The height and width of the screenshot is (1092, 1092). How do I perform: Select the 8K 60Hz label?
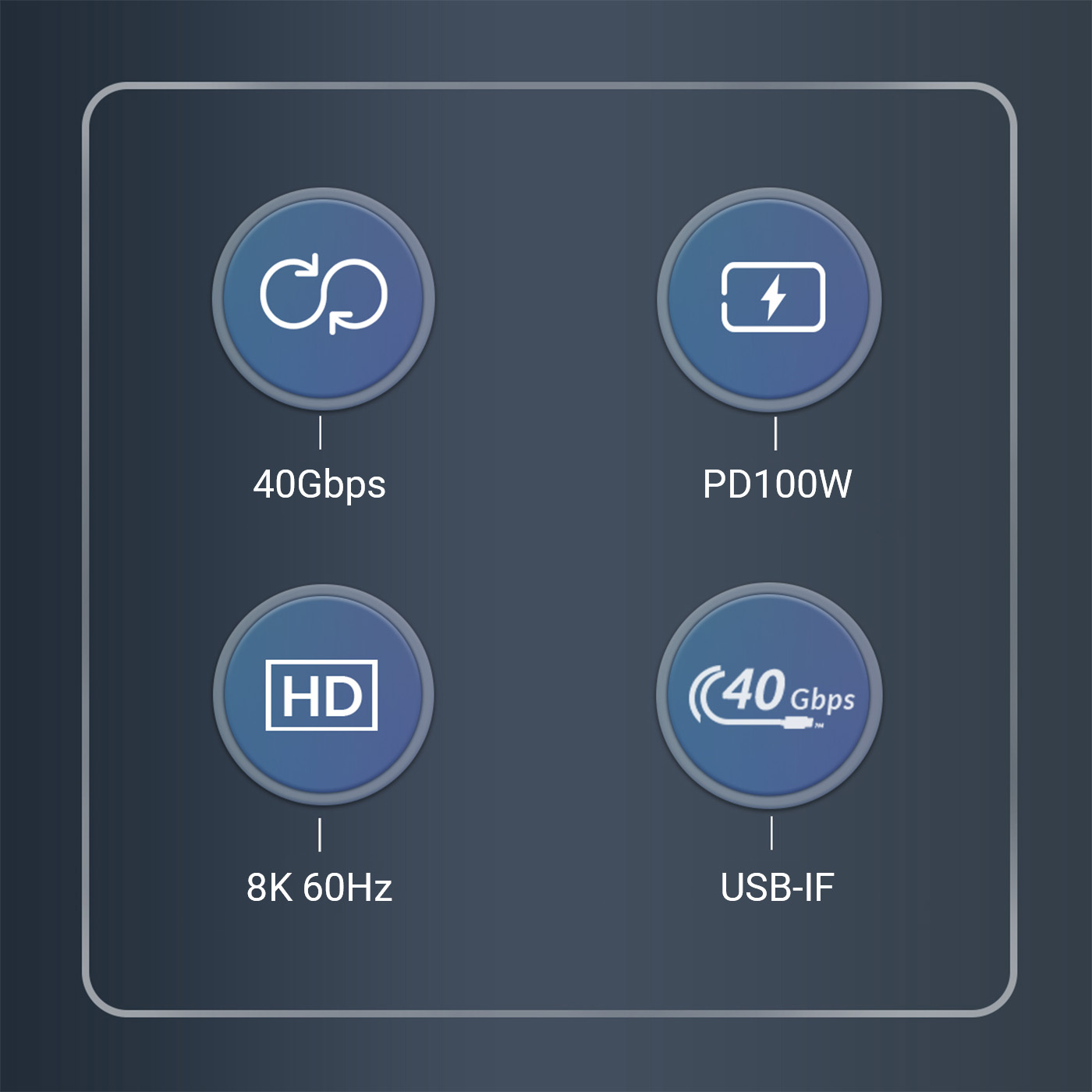pyautogui.click(x=320, y=888)
